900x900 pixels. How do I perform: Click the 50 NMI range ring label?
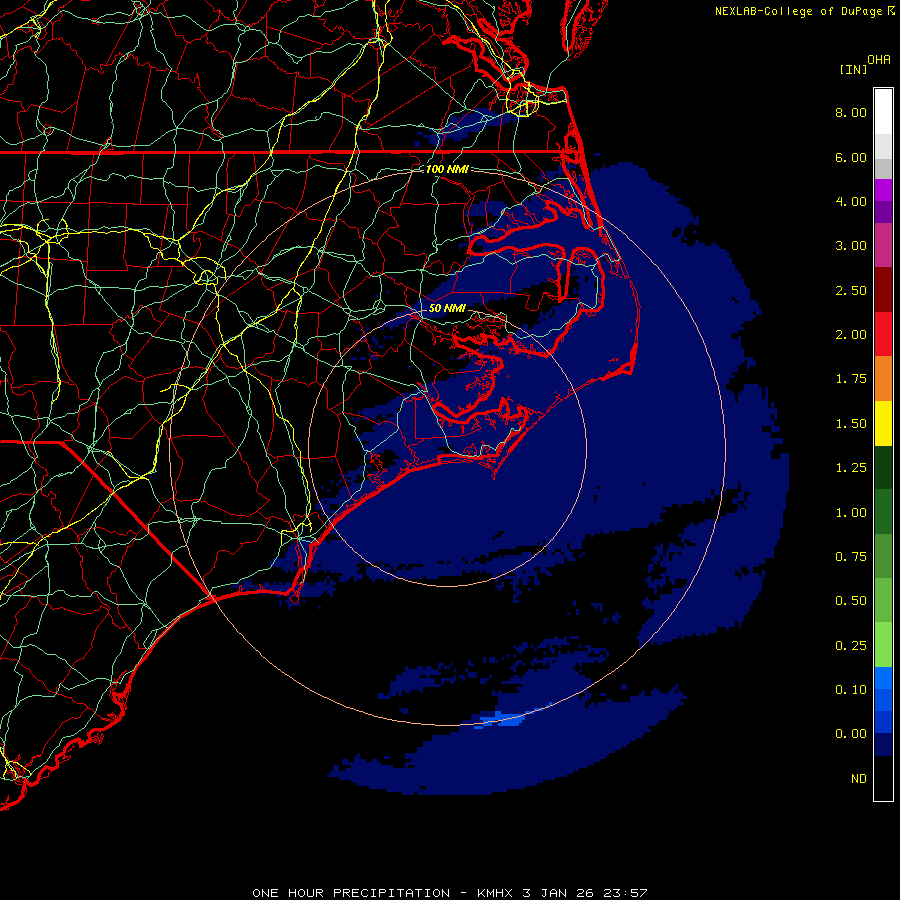coord(447,308)
